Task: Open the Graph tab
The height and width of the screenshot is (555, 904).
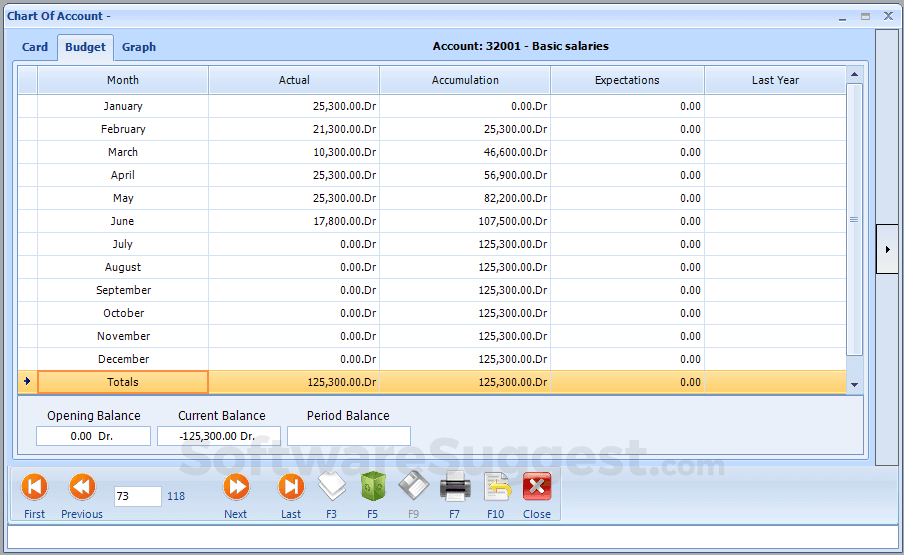Action: tap(139, 47)
